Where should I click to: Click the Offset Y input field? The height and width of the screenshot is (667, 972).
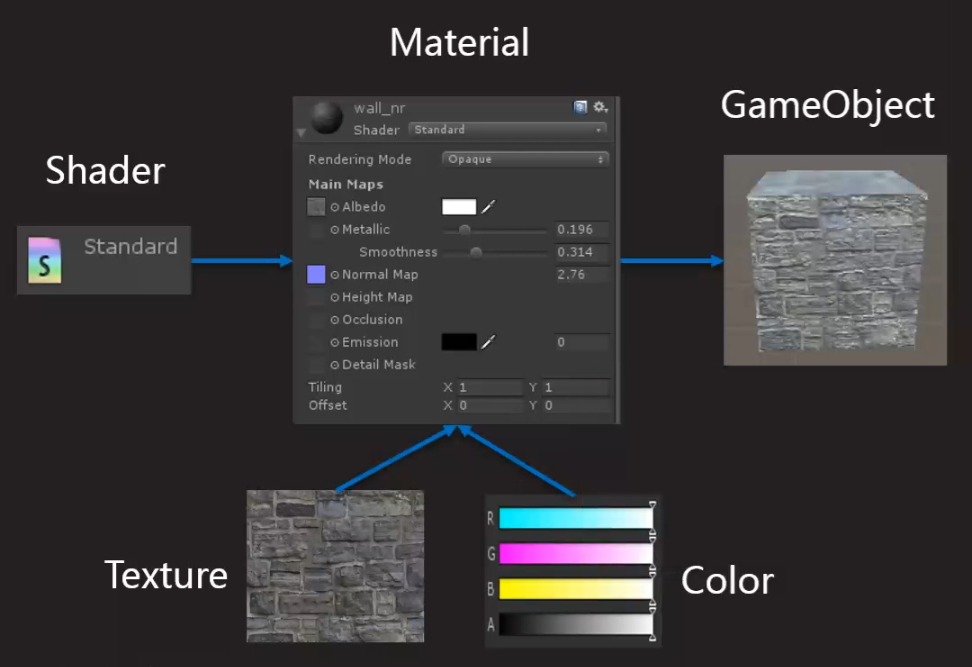coord(576,405)
